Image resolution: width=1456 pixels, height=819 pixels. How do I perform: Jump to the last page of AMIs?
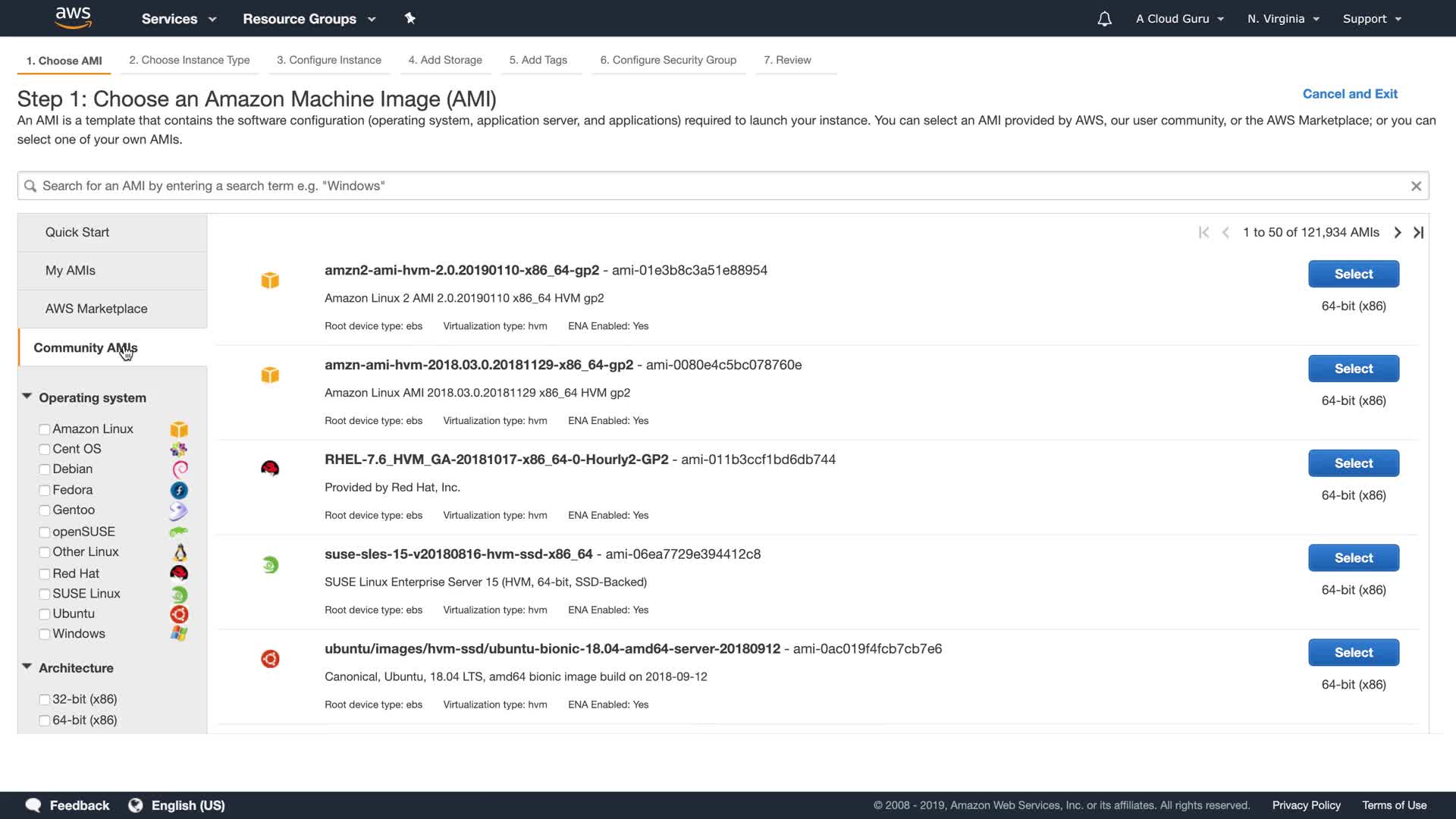click(1419, 233)
